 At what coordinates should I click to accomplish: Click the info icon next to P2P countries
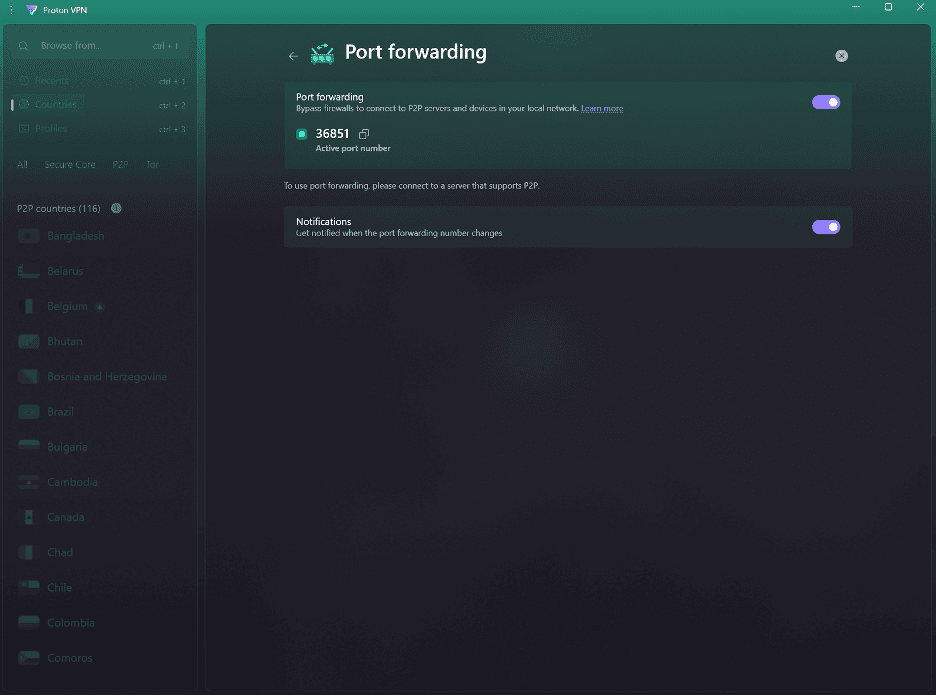tap(115, 208)
